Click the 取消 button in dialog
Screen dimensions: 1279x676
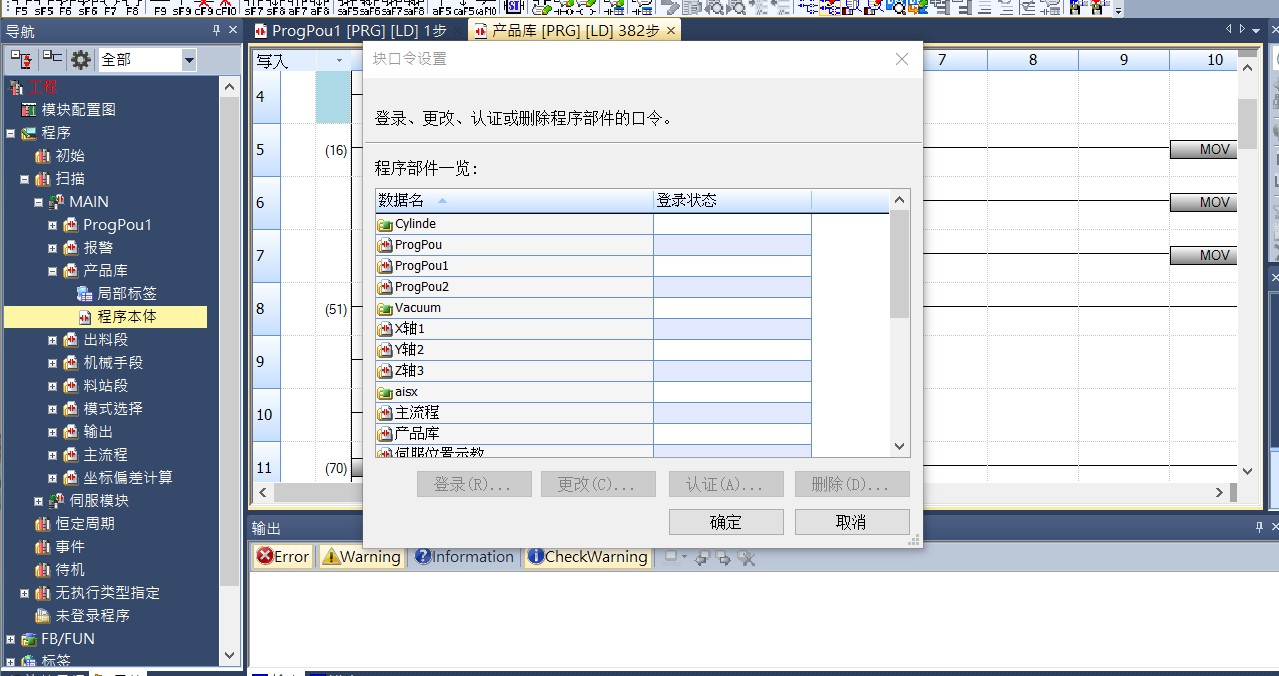(x=851, y=522)
